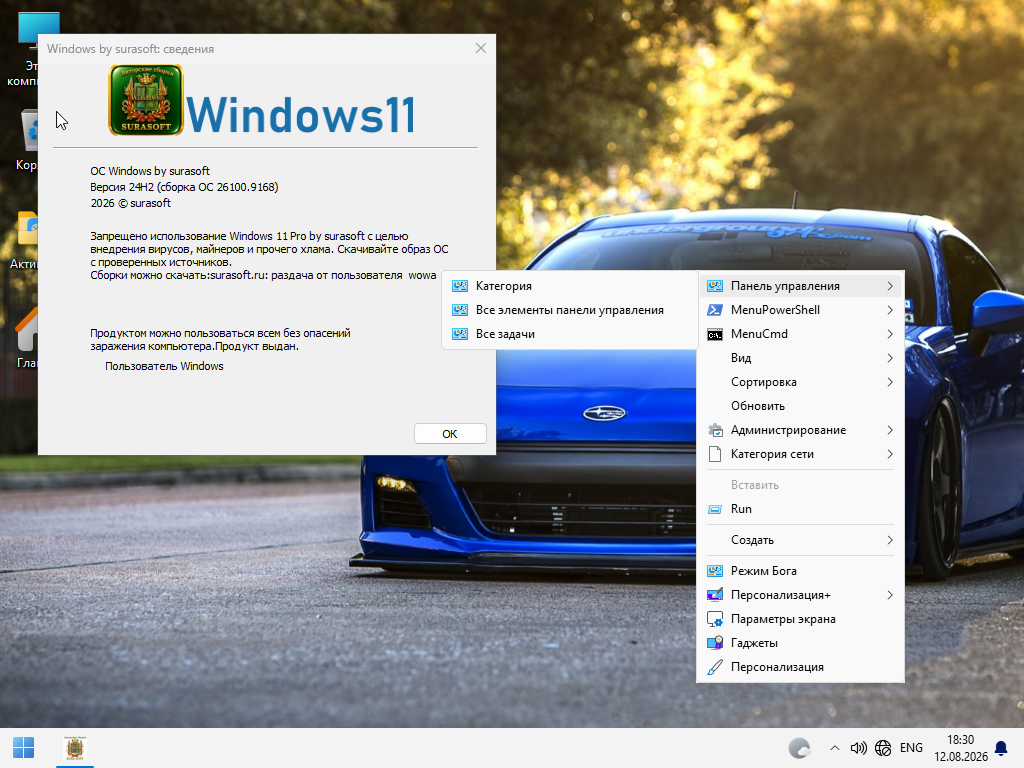Expand the Вид submenu arrow
The image size is (1024, 768).
[x=889, y=358]
